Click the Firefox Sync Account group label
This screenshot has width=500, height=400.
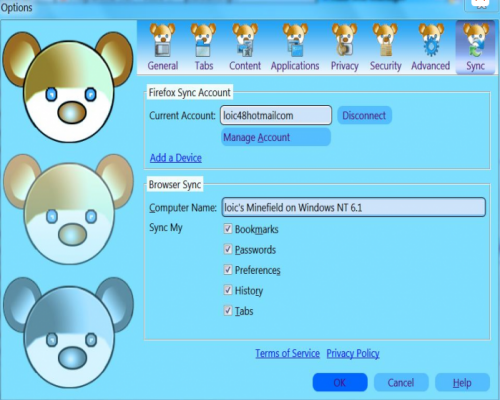189,92
